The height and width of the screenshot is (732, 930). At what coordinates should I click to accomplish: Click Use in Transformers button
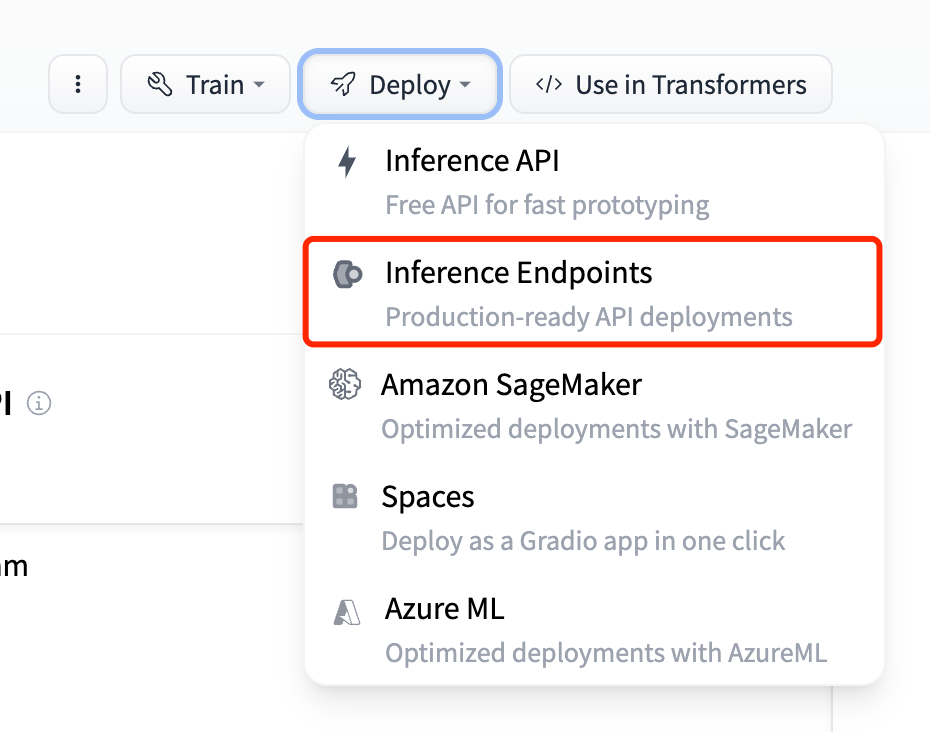click(671, 84)
